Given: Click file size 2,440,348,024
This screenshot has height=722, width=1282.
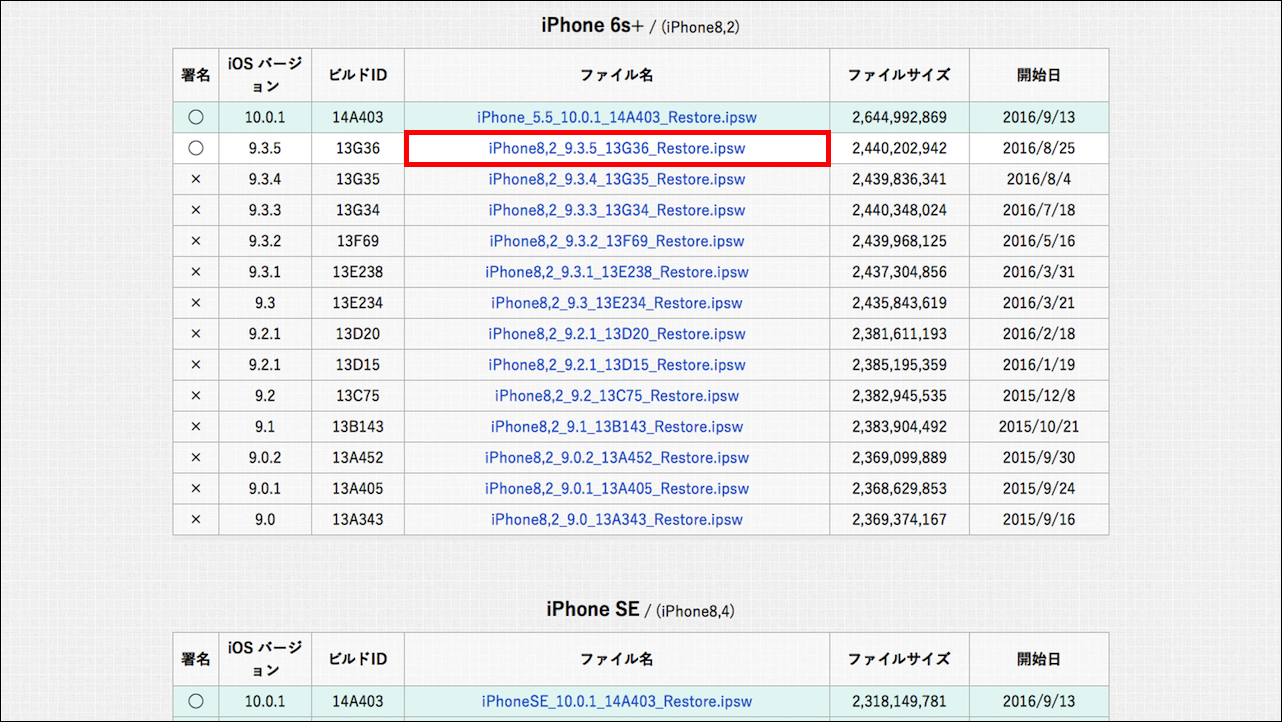Looking at the screenshot, I should pos(899,210).
